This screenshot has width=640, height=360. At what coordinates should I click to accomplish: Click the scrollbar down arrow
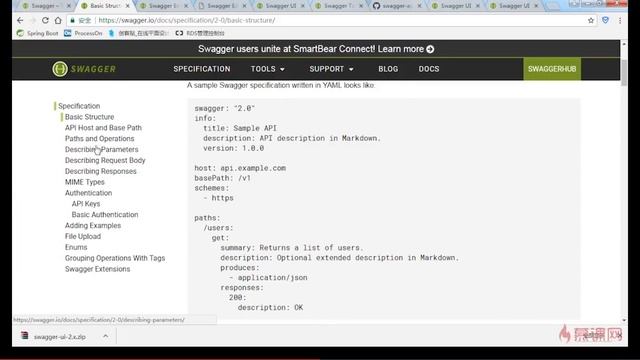point(623,320)
